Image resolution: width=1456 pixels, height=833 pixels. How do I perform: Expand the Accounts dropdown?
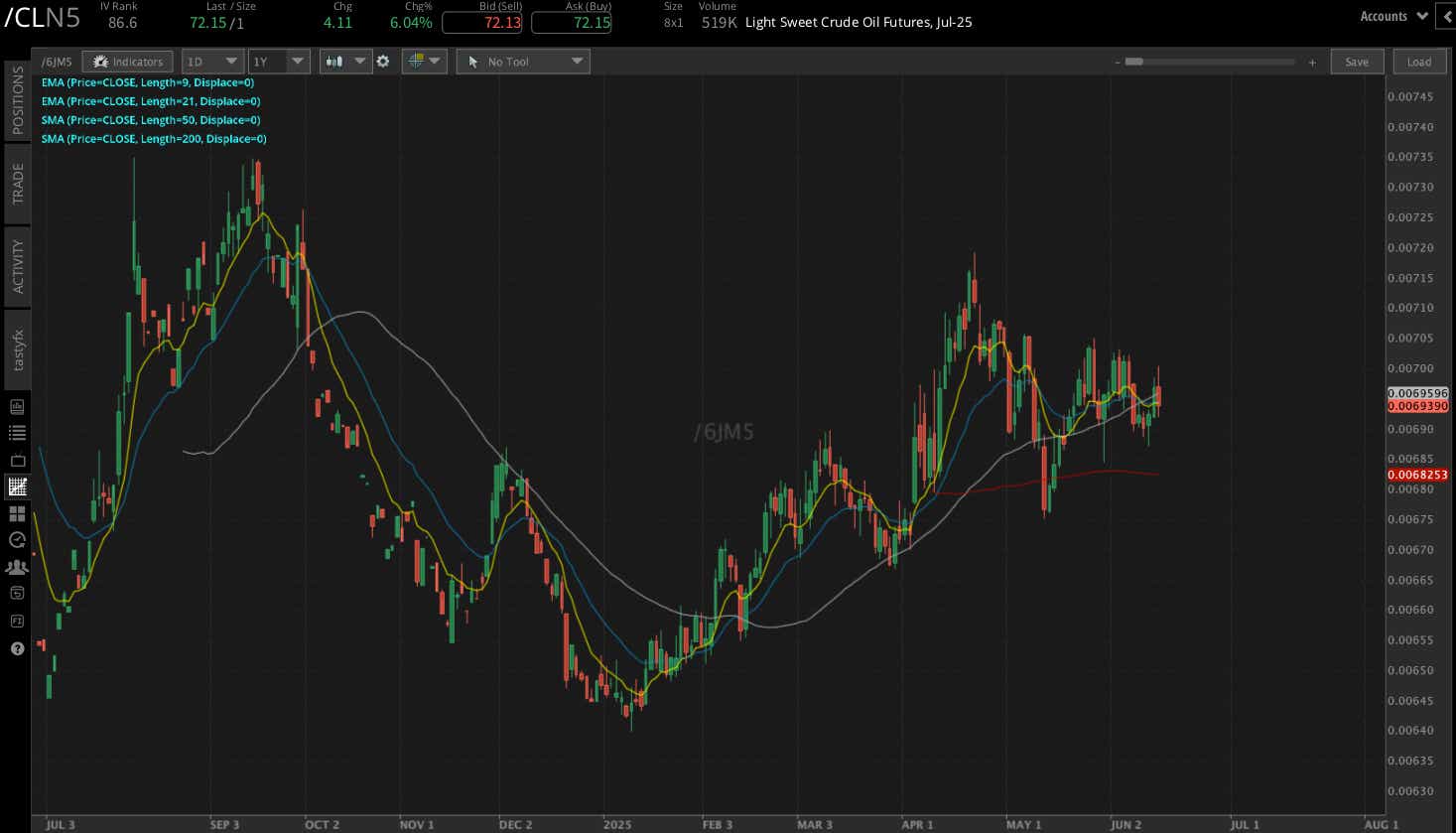click(1391, 16)
